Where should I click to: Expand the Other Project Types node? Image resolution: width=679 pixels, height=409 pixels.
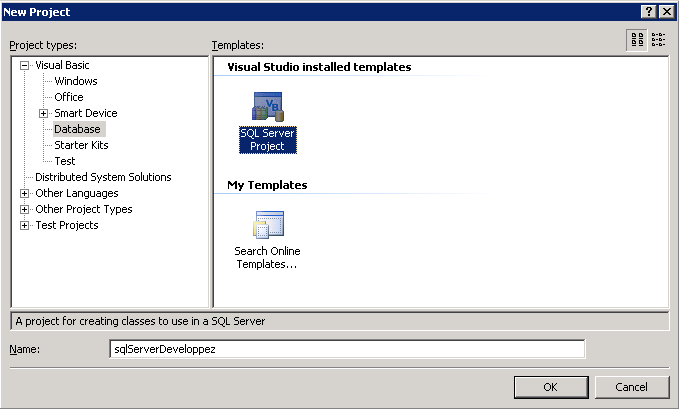[x=25, y=209]
